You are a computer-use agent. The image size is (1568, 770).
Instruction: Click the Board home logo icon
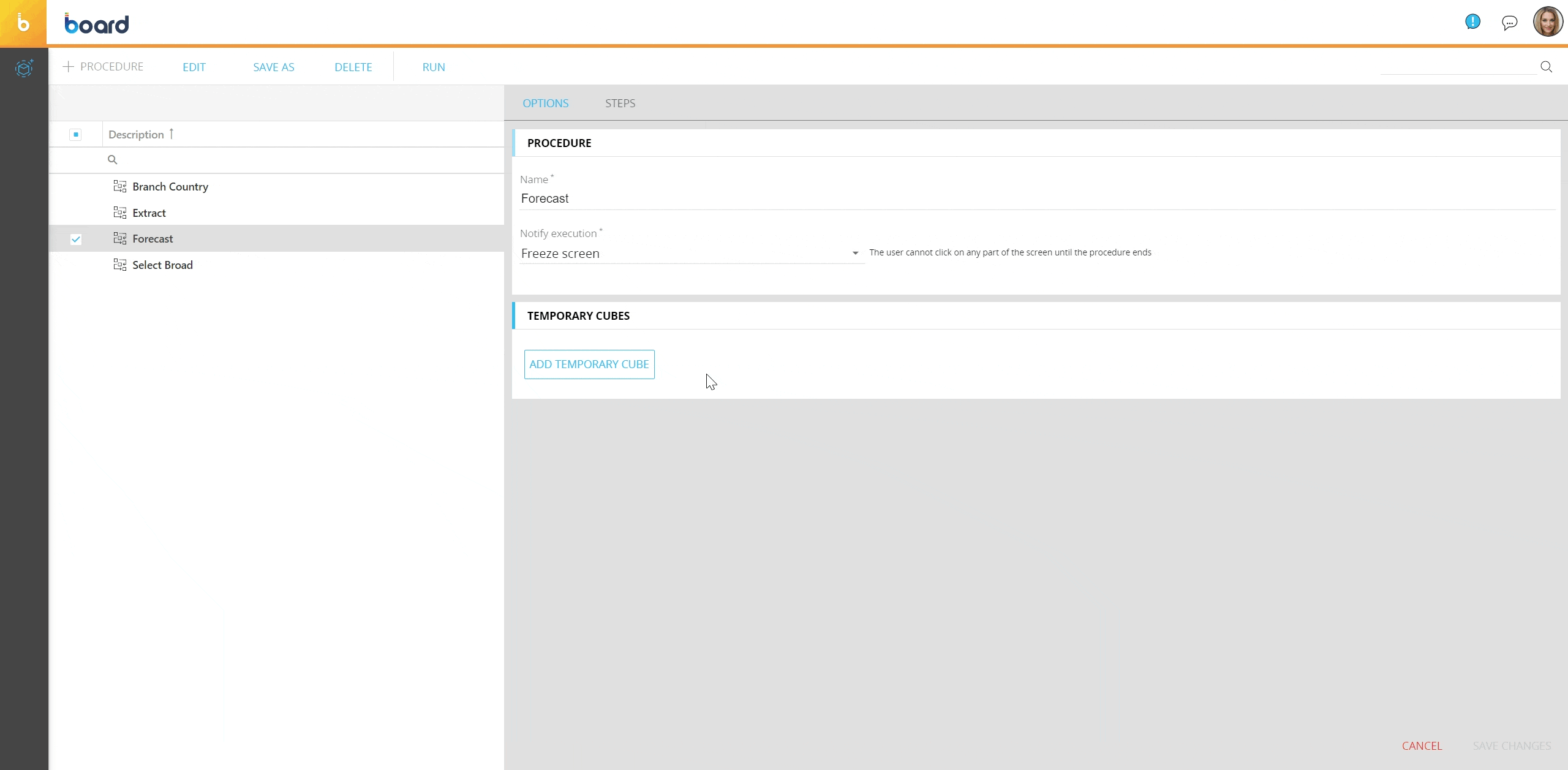[23, 23]
